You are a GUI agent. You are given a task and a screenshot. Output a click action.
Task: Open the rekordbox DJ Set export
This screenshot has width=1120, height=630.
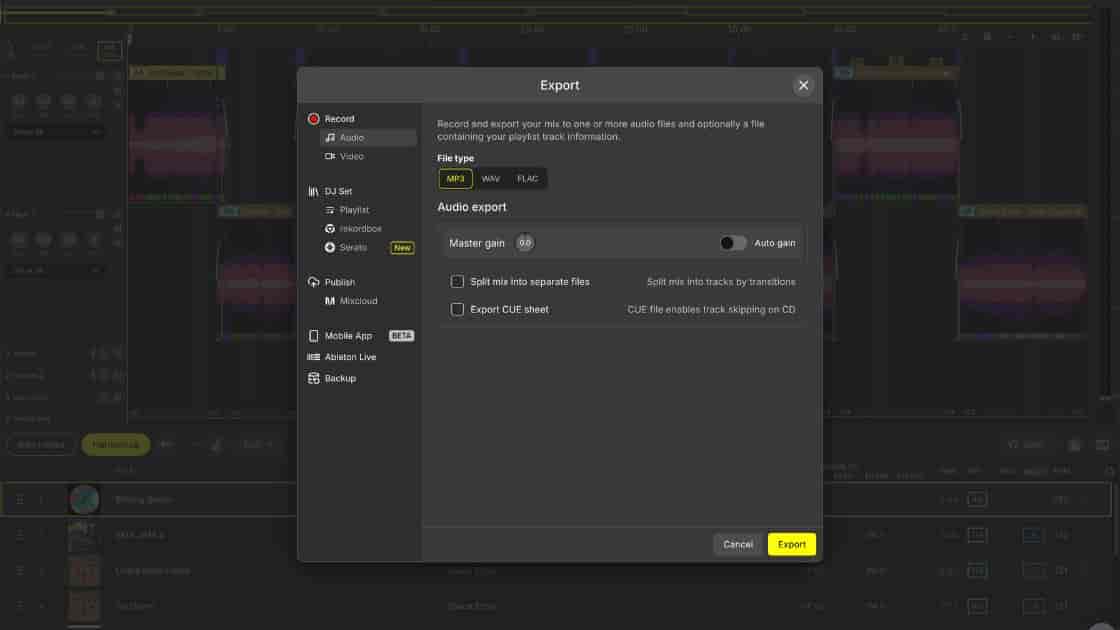coord(360,229)
